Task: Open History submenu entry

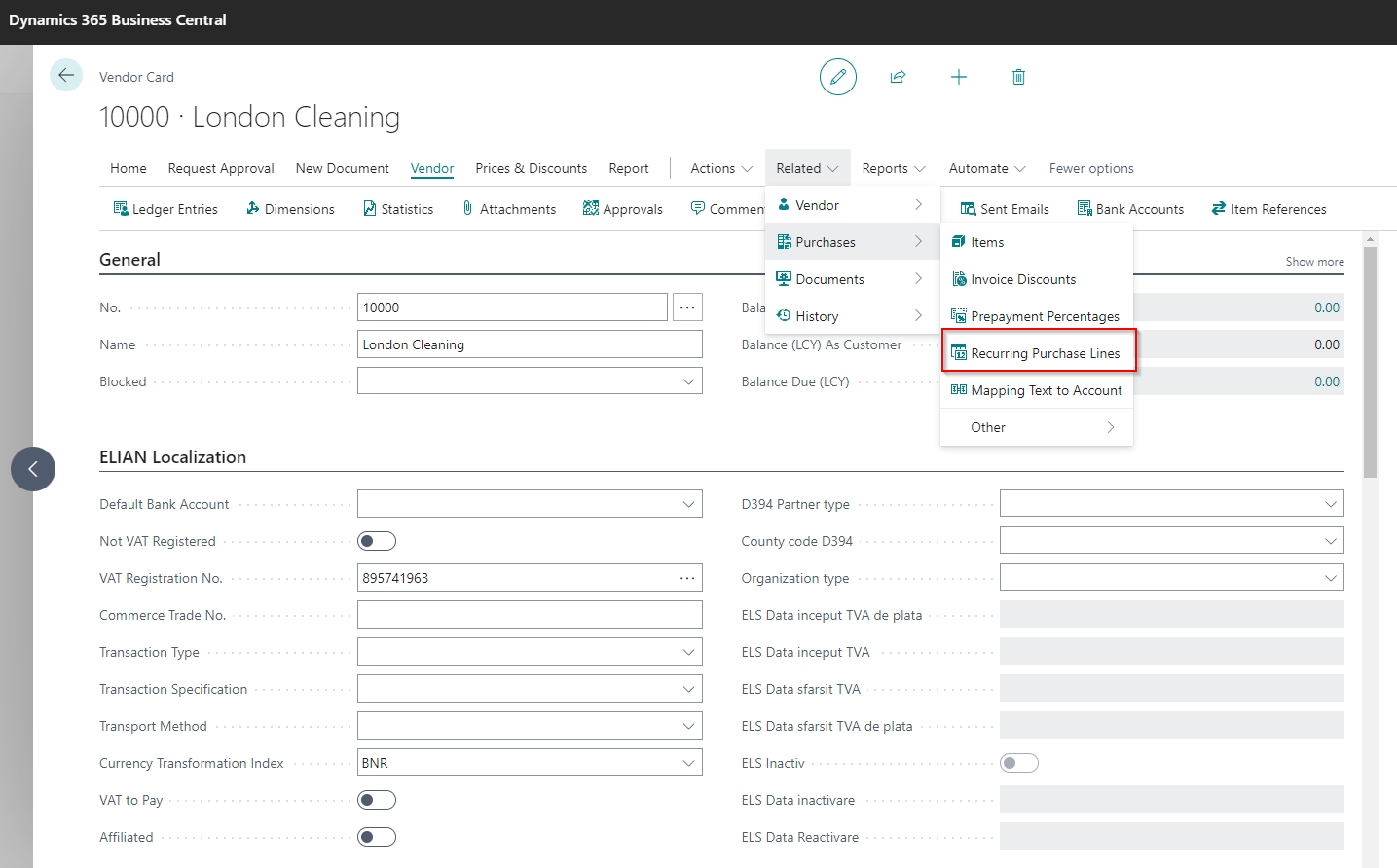Action: tap(853, 316)
